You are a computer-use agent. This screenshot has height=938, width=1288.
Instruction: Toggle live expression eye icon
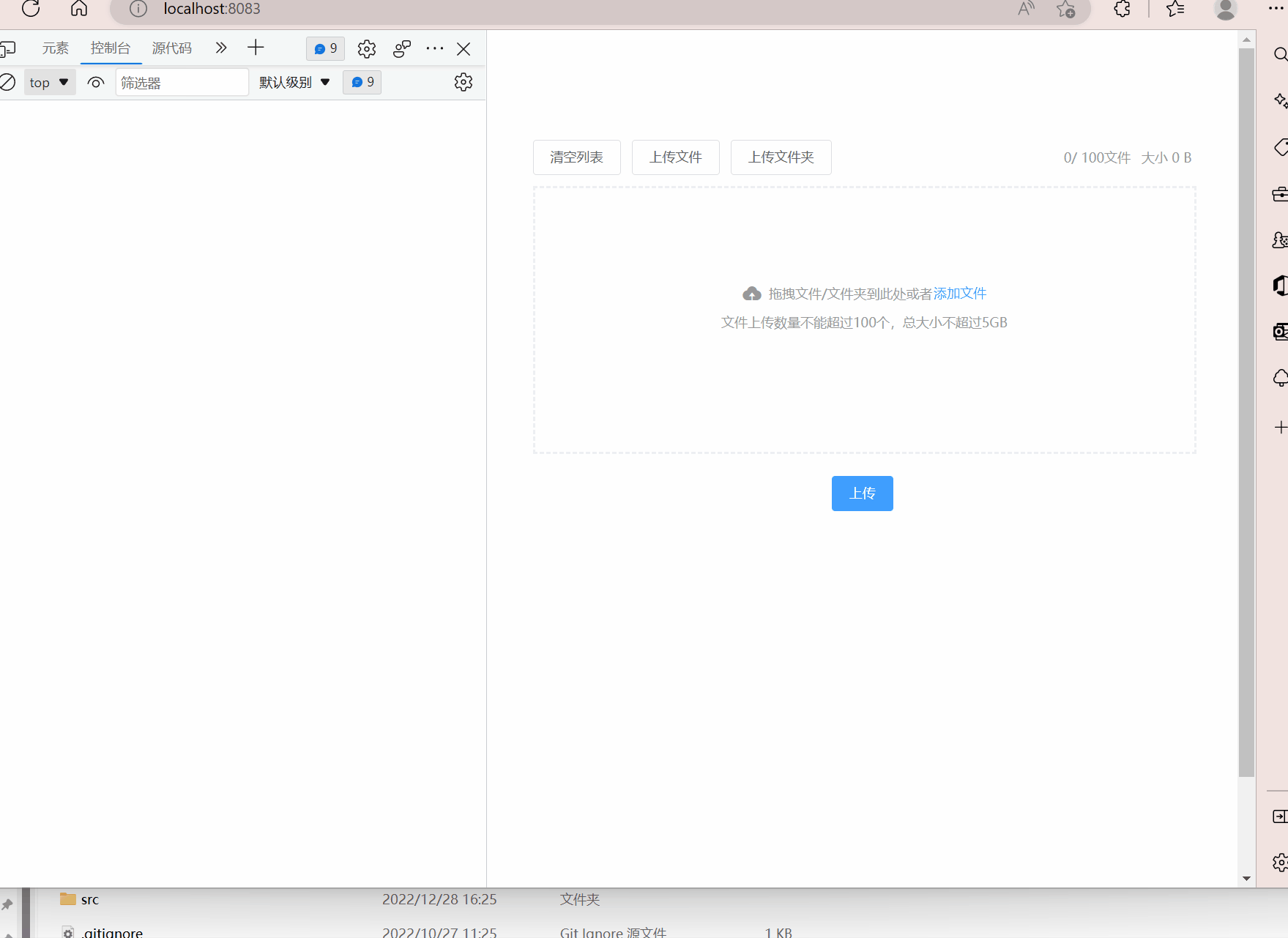[96, 83]
